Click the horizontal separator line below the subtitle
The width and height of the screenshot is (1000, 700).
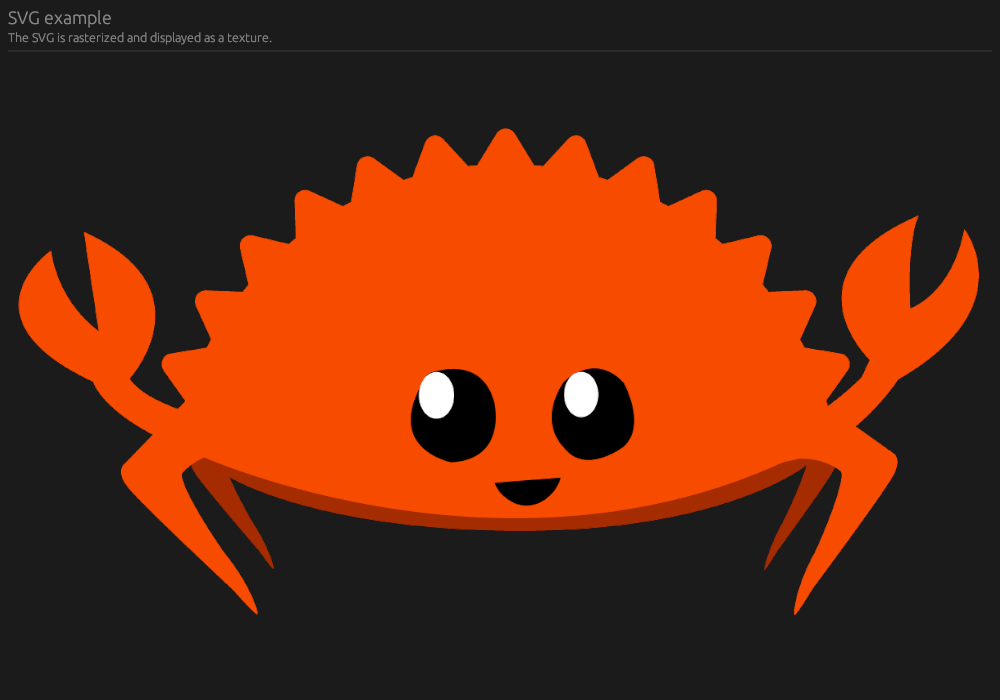(500, 51)
